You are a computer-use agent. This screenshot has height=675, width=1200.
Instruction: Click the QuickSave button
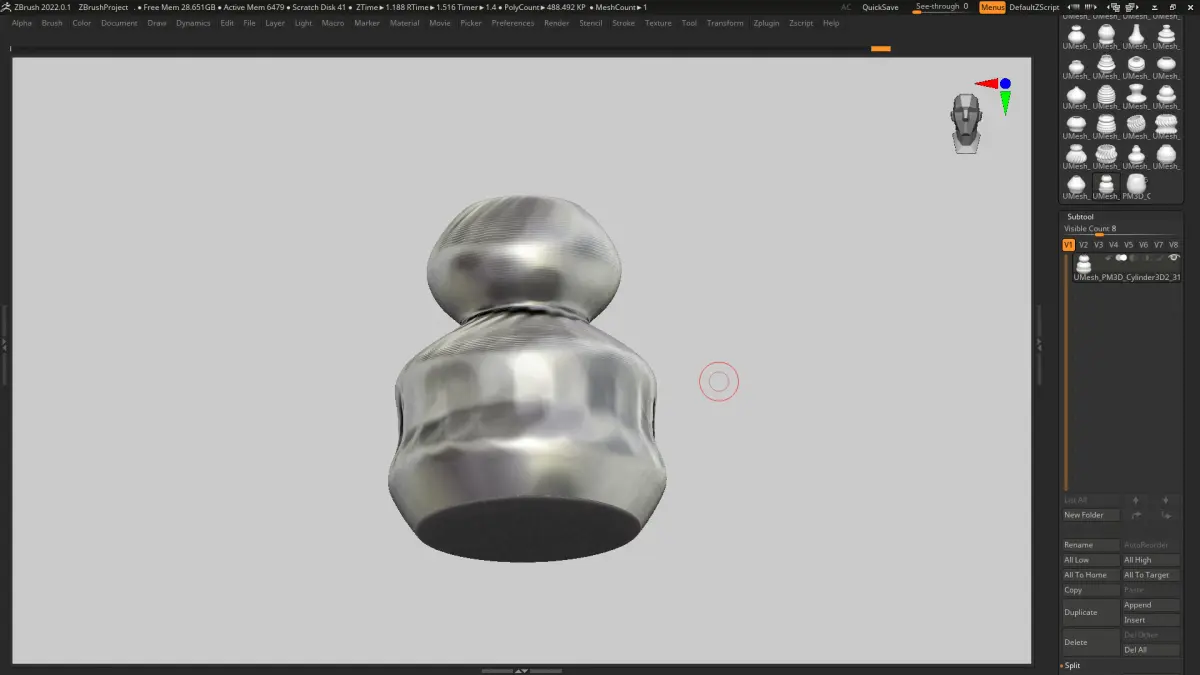pos(880,7)
